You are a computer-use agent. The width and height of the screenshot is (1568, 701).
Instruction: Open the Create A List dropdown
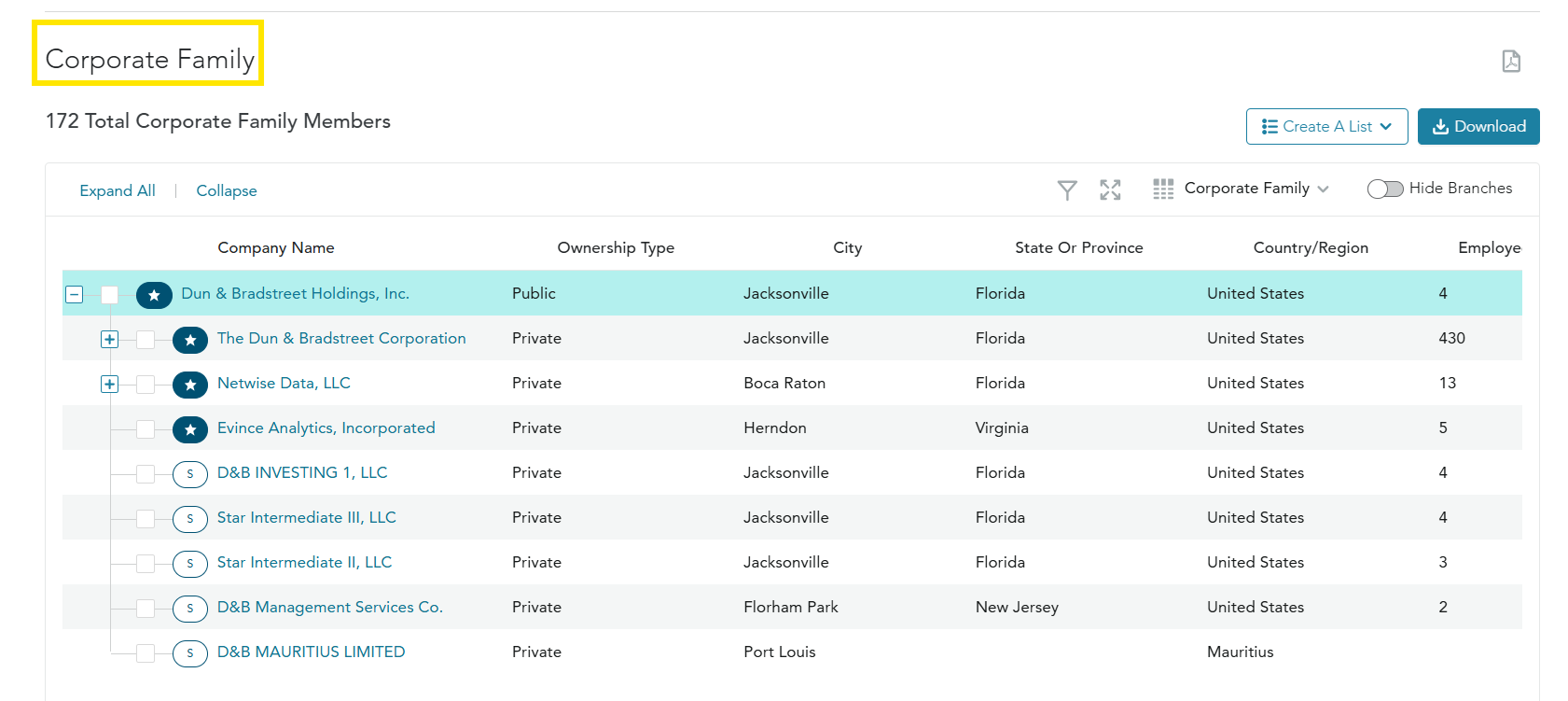coord(1326,126)
